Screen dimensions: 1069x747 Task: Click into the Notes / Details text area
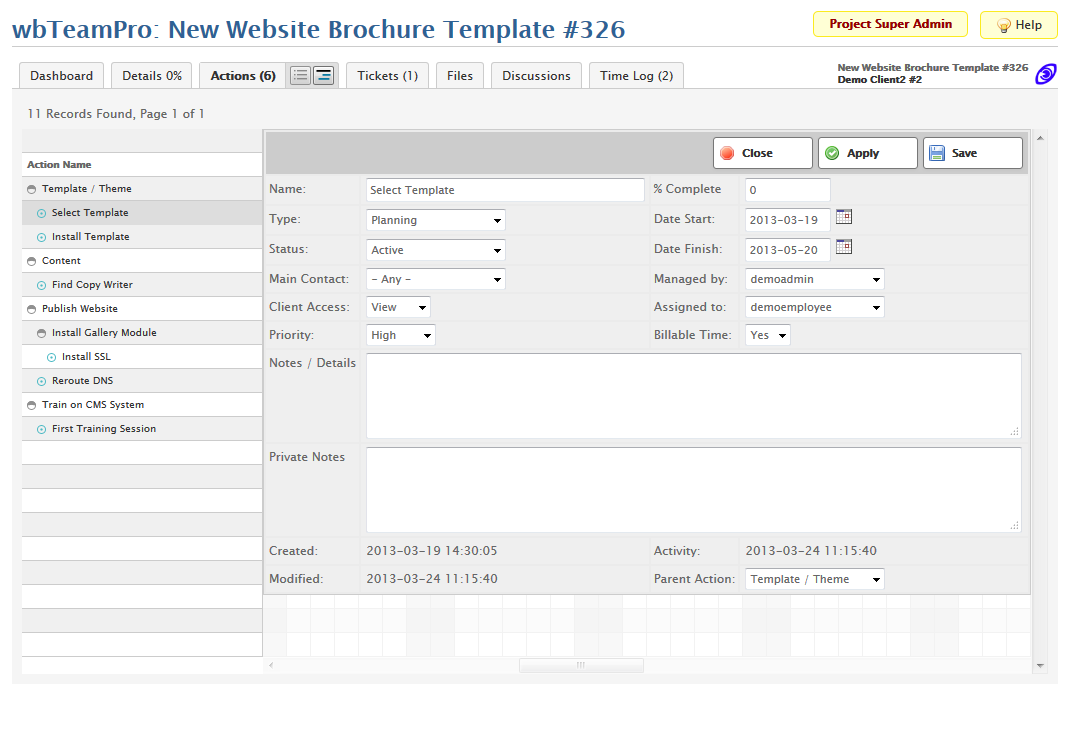[693, 395]
